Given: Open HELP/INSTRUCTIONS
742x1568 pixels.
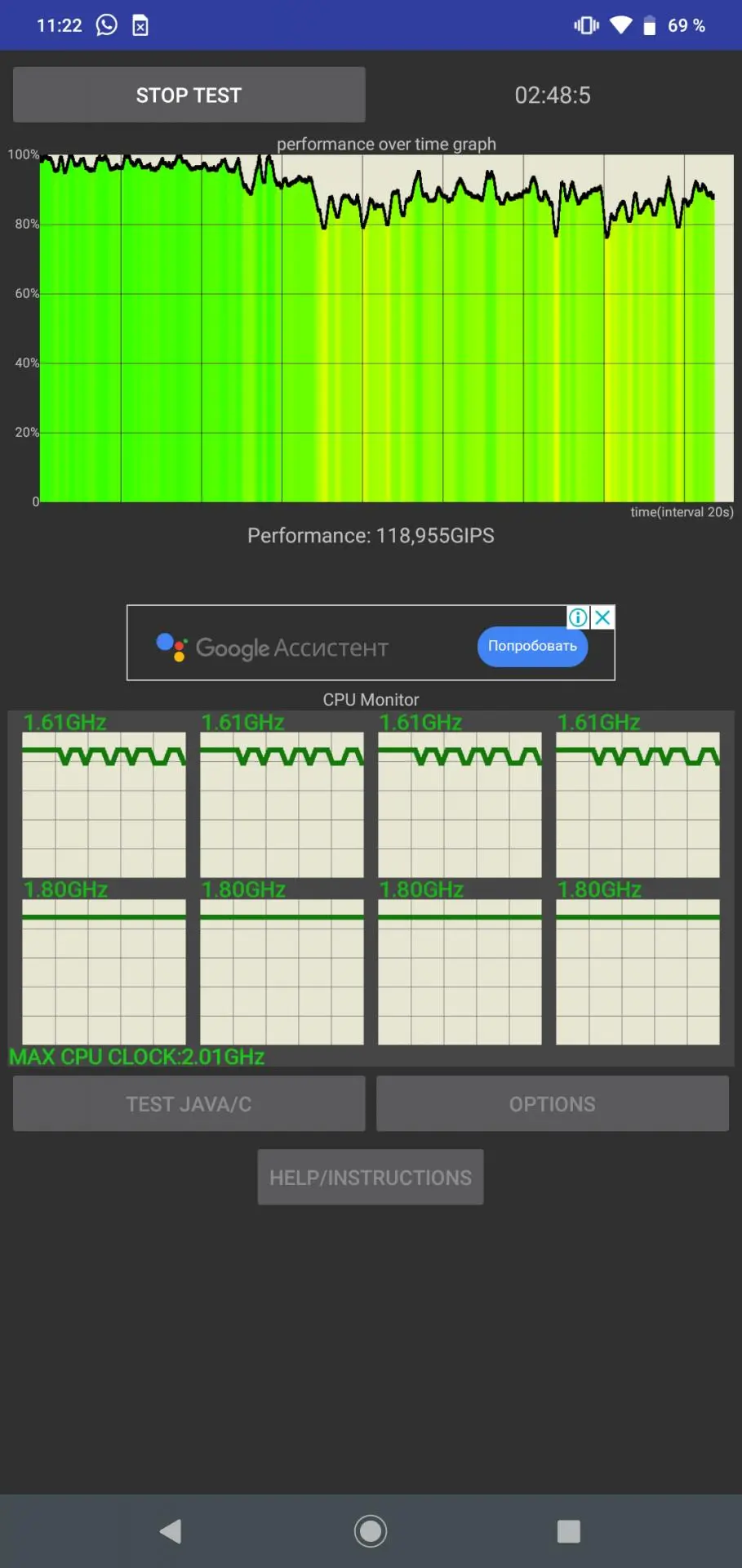Looking at the screenshot, I should 371,1177.
